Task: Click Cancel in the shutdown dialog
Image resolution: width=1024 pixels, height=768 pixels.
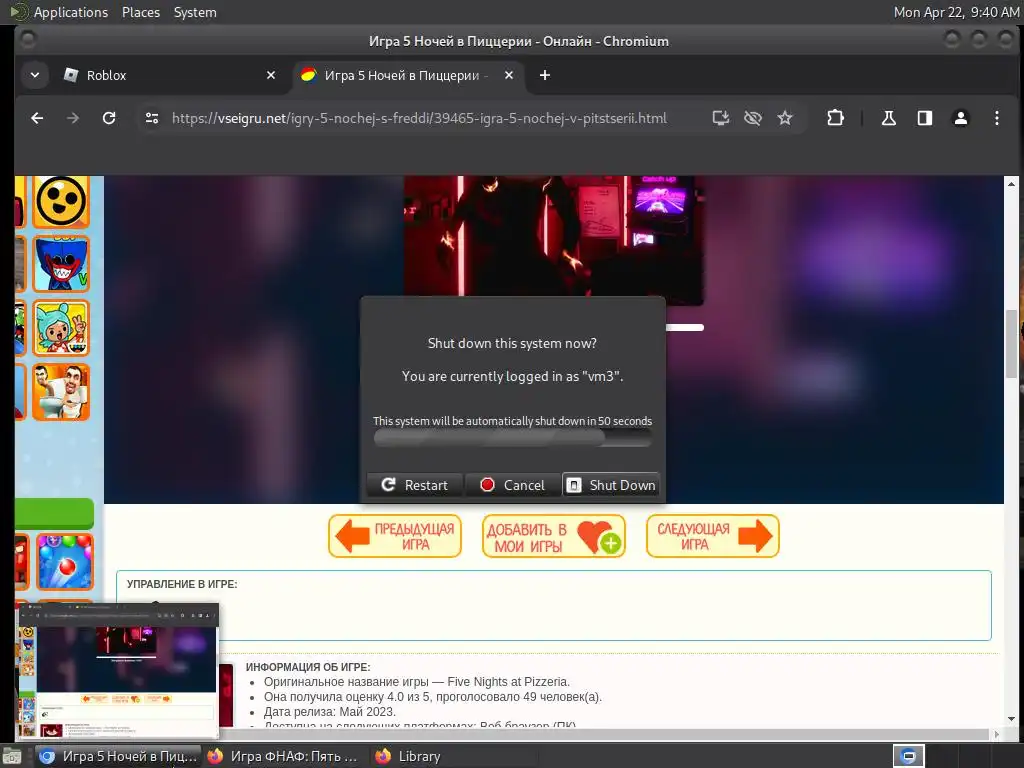Action: 513,485
